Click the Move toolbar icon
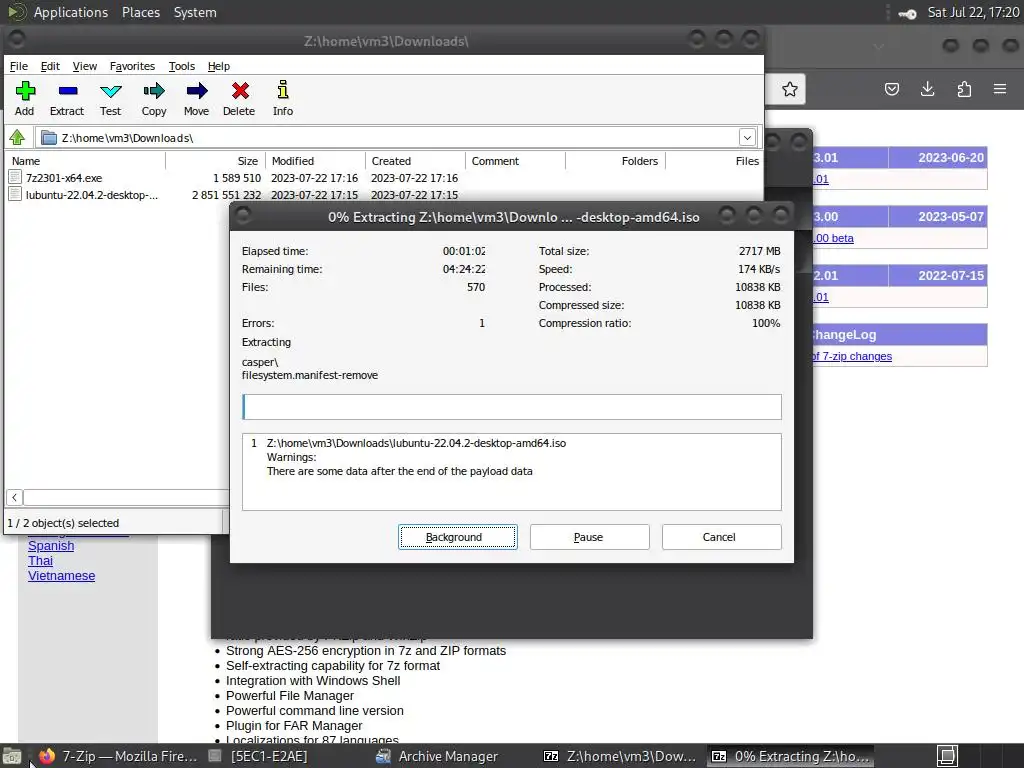This screenshot has width=1024, height=768. click(x=197, y=98)
